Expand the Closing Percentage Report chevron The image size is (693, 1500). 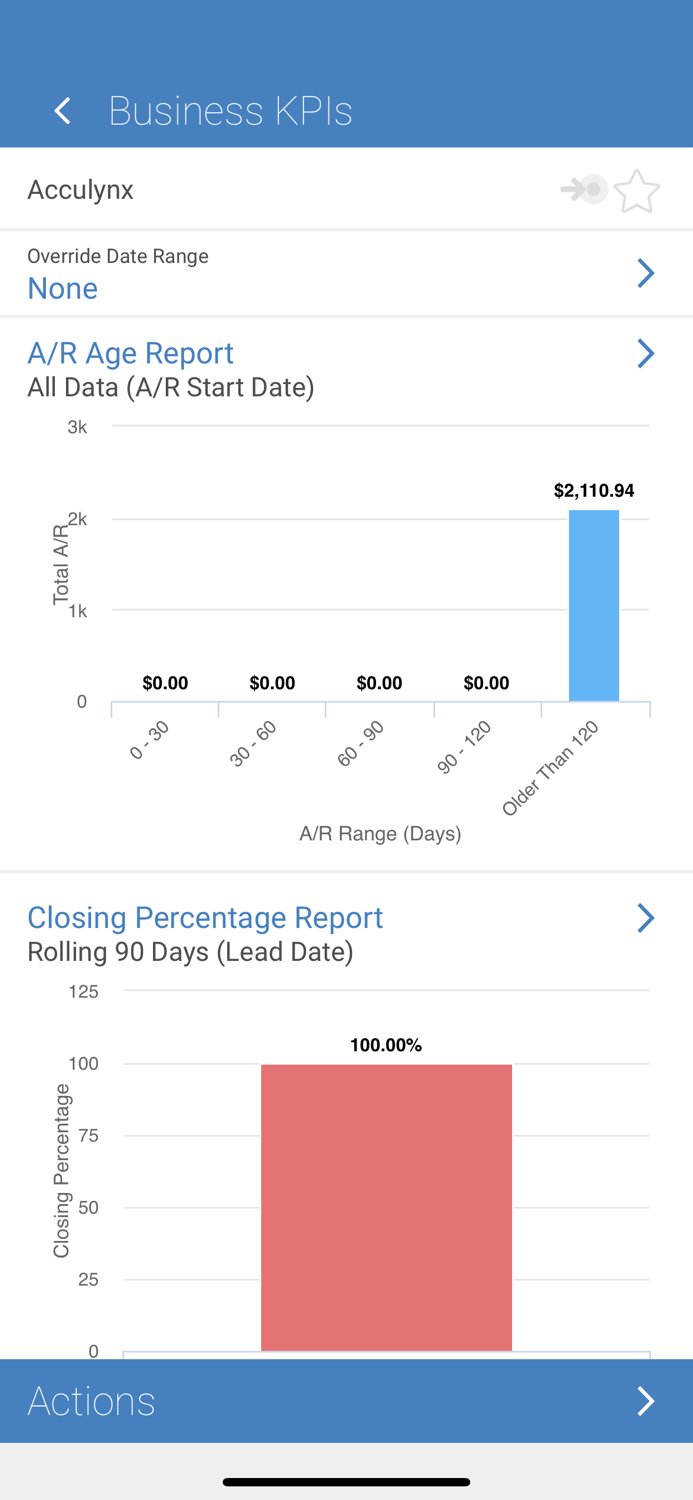pos(645,917)
